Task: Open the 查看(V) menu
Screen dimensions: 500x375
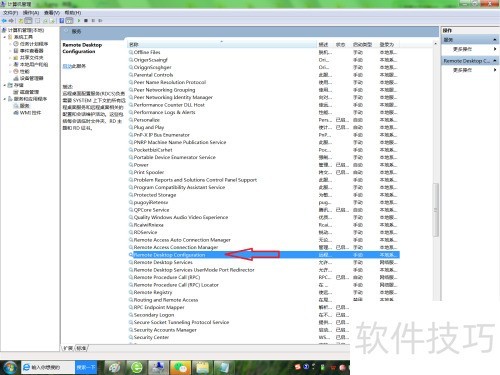Action: coord(52,13)
